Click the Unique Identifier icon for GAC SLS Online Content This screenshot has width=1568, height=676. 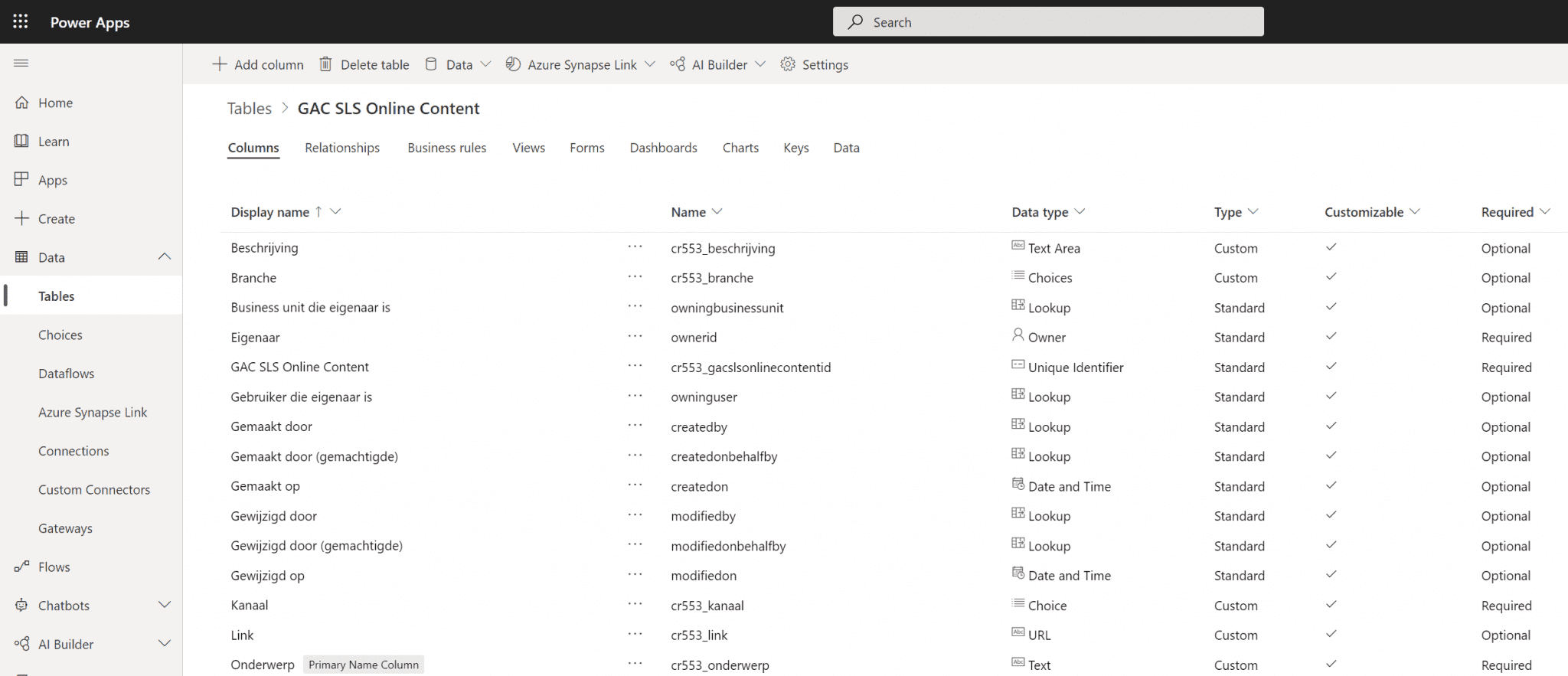[x=1018, y=365]
